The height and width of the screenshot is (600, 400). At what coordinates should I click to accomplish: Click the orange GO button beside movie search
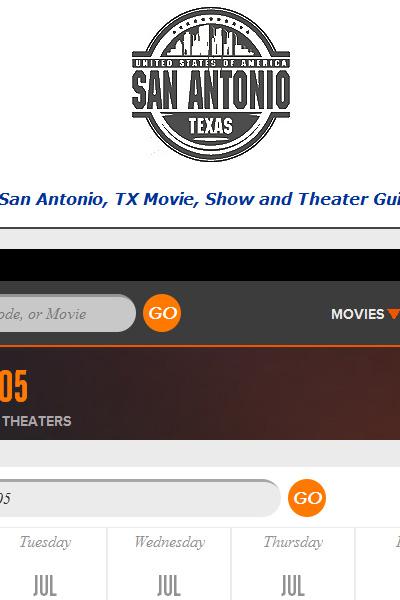coord(162,313)
